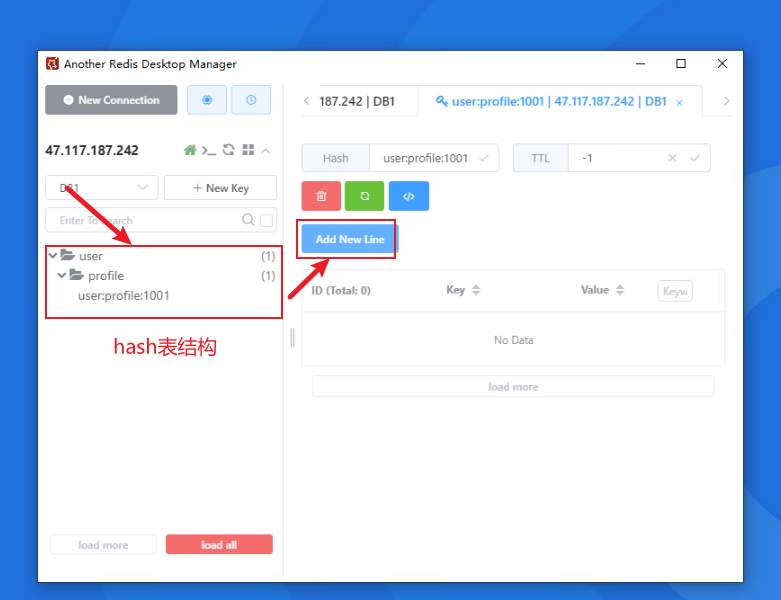Viewport: 781px width, 600px height.
Task: Open the DB1 database dropdown
Action: (x=102, y=188)
